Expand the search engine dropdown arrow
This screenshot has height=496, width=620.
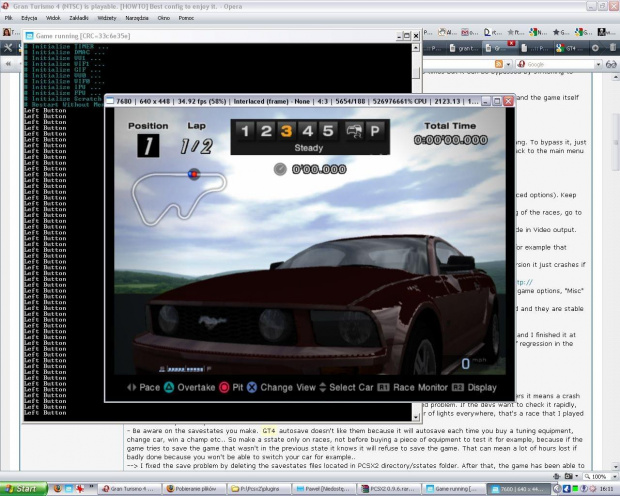tap(598, 64)
